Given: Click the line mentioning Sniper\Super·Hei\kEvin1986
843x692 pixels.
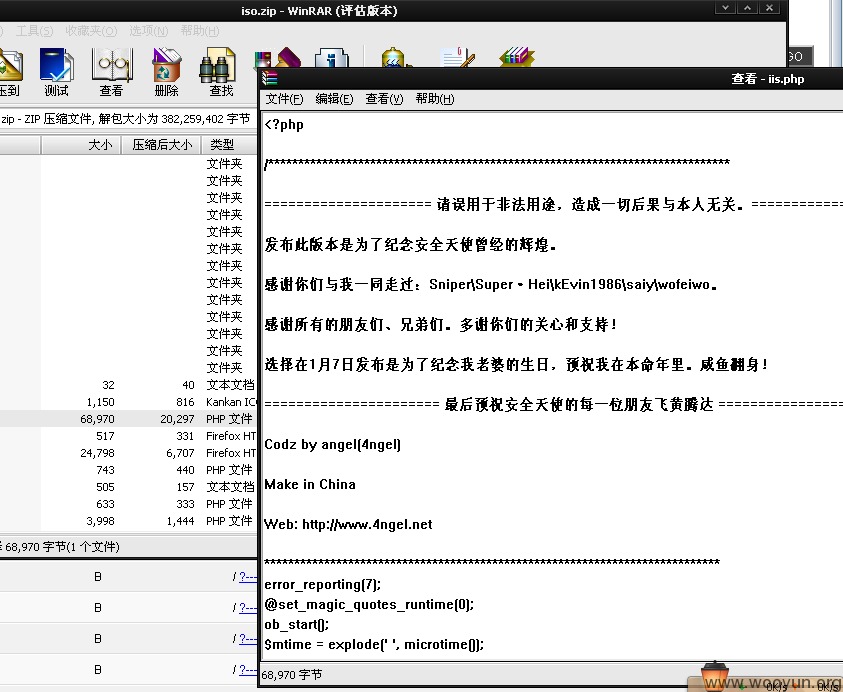Looking at the screenshot, I should tap(491, 284).
